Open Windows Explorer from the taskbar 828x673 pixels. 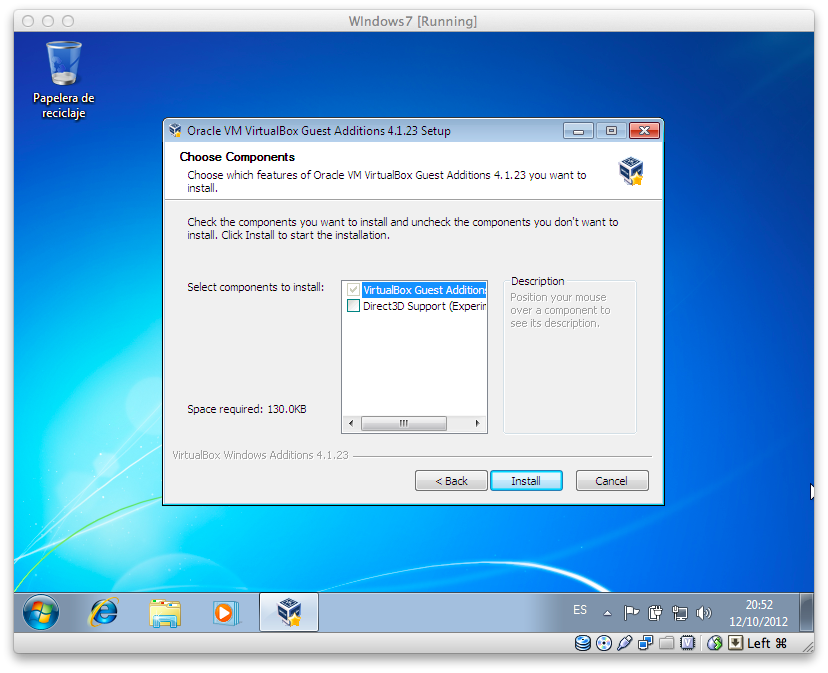[x=165, y=613]
